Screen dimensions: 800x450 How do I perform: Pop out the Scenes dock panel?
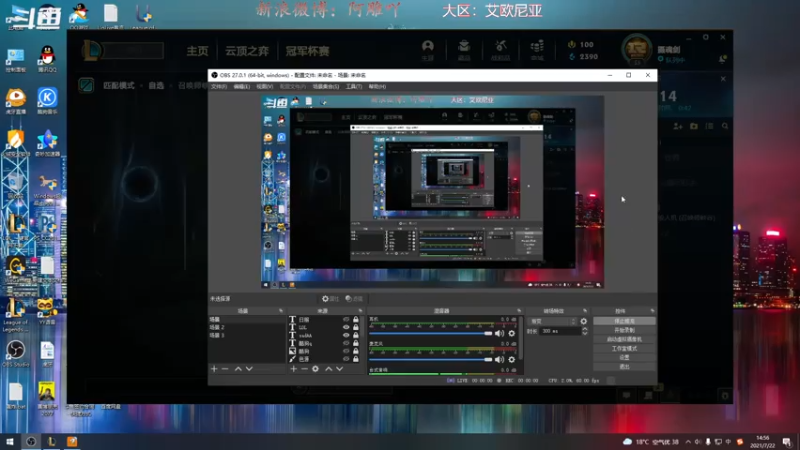point(281,311)
